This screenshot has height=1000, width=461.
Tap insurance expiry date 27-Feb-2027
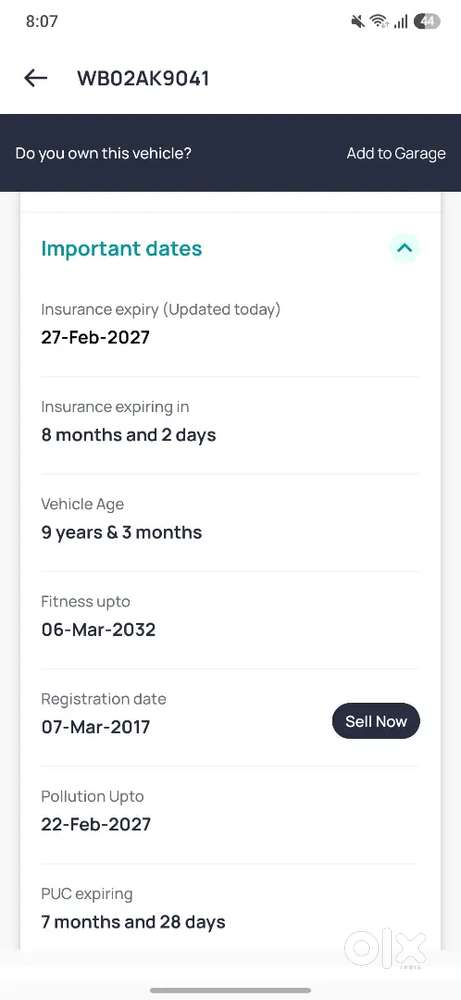tap(95, 337)
